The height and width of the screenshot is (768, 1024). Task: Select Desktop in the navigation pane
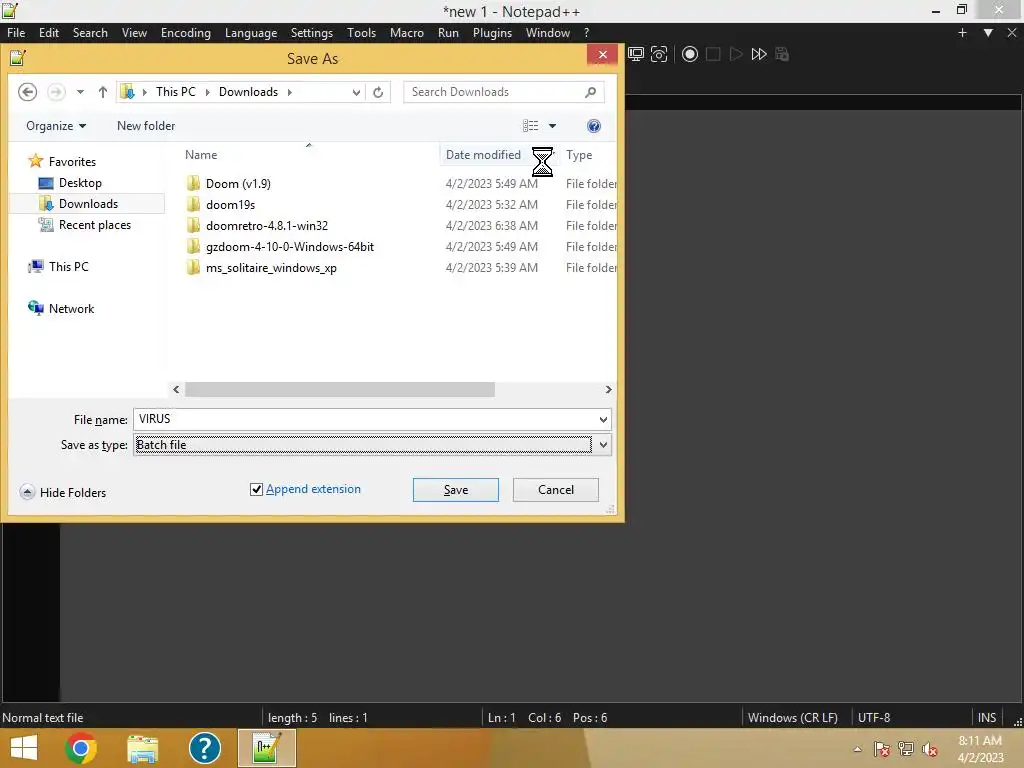(80, 183)
